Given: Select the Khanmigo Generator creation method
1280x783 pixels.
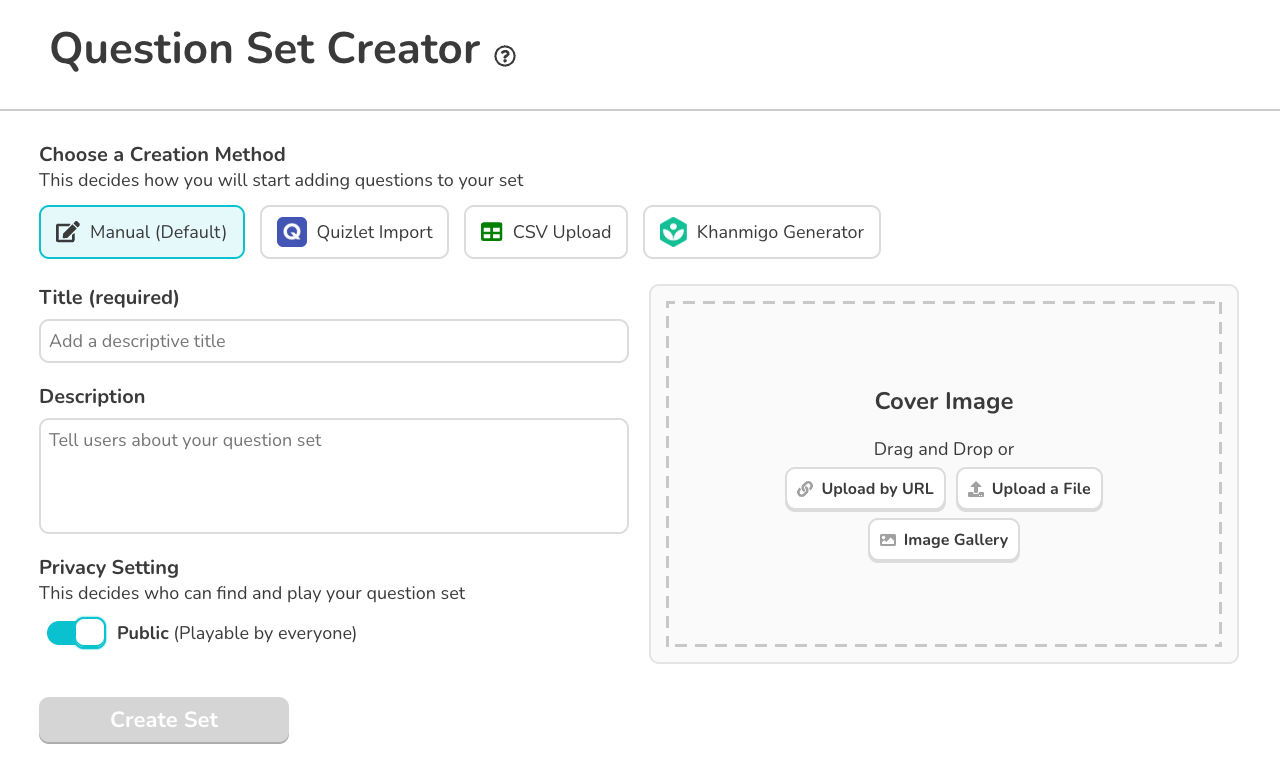Looking at the screenshot, I should click(762, 231).
